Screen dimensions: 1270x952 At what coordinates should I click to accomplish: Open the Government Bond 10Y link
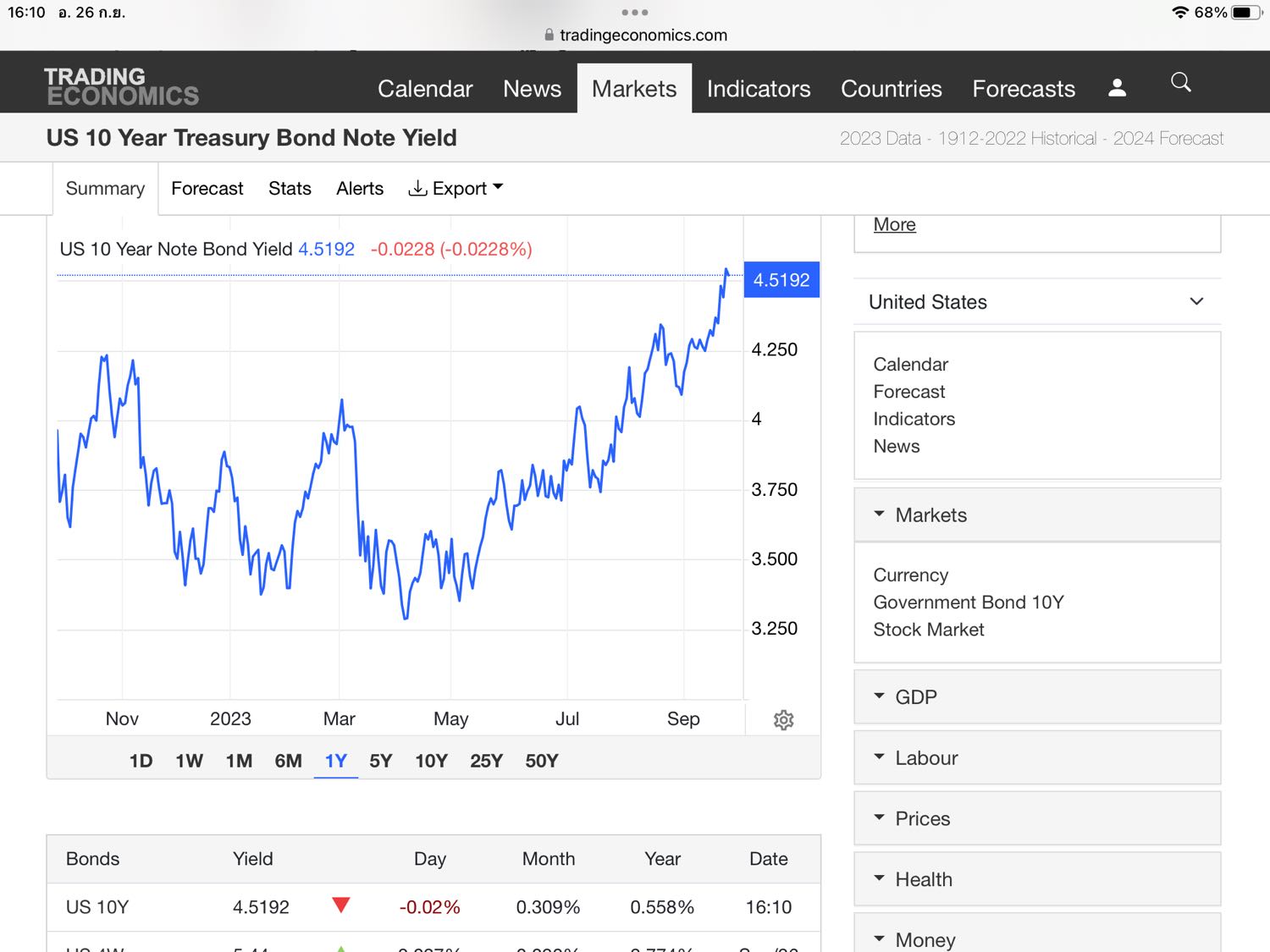tap(968, 603)
